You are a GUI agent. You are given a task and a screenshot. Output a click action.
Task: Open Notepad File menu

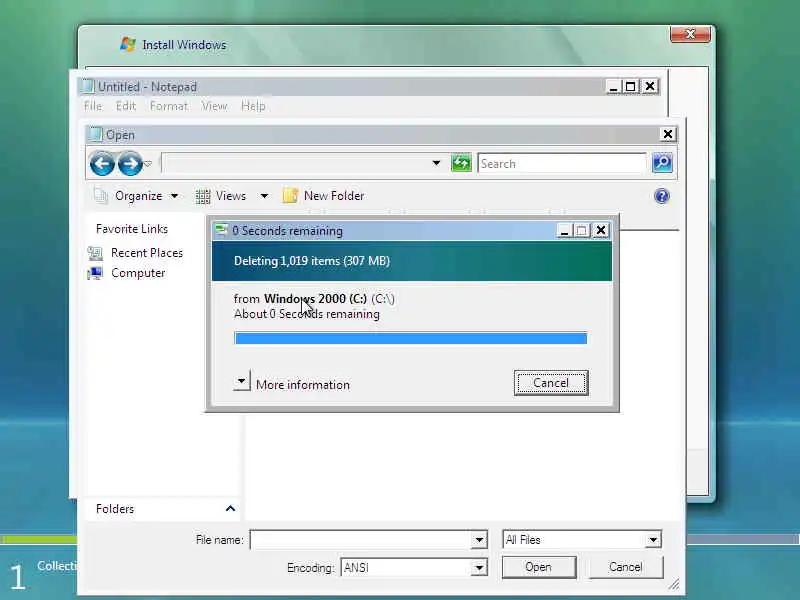coord(93,106)
